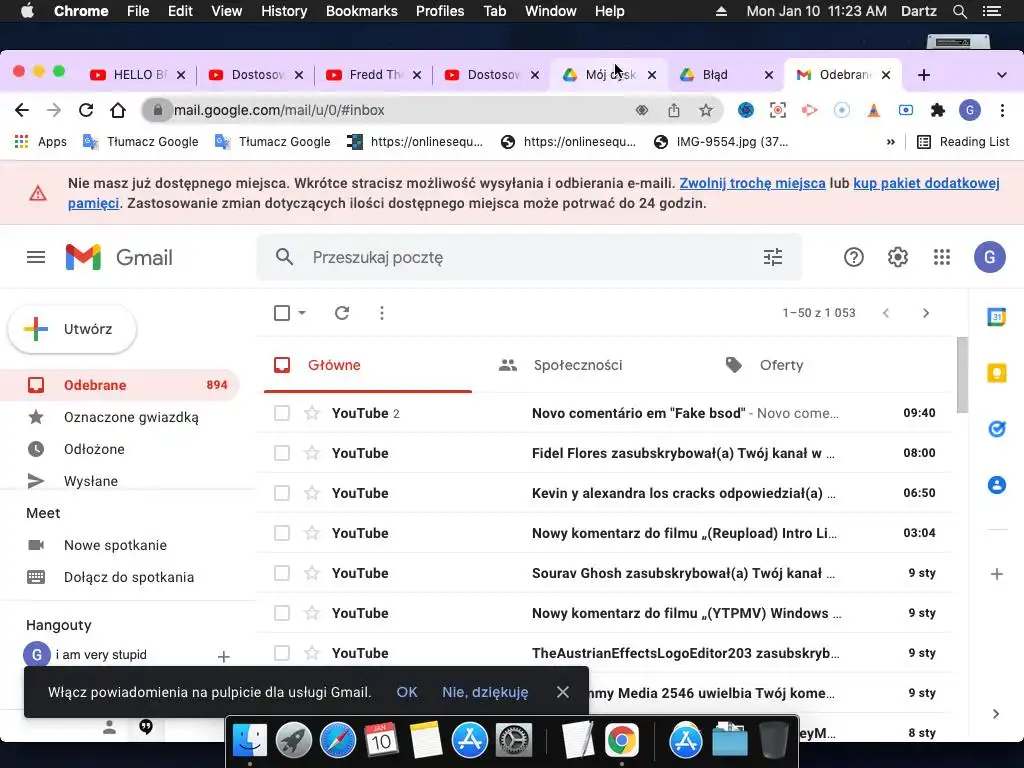Open Reading List in bookmarks bar

963,142
